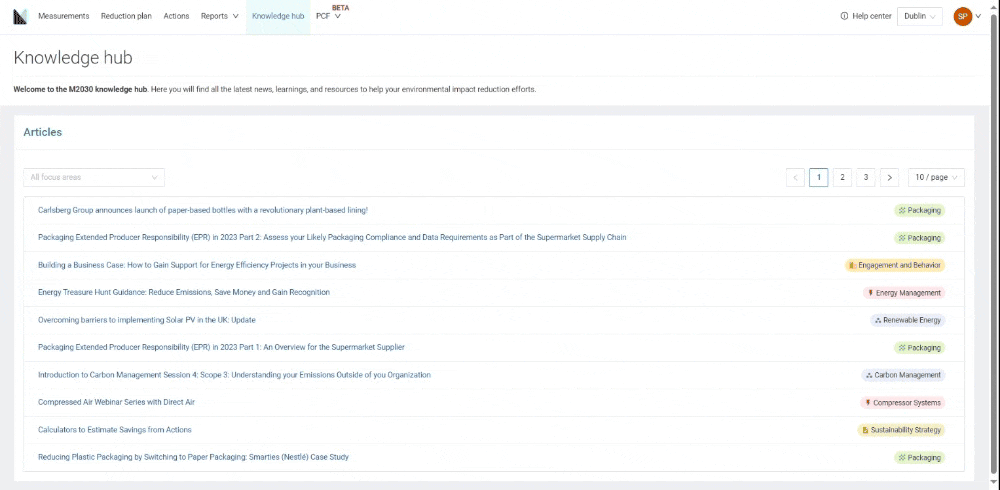This screenshot has width=1000, height=490.
Task: Click the Articles section heading
Action: click(x=43, y=132)
